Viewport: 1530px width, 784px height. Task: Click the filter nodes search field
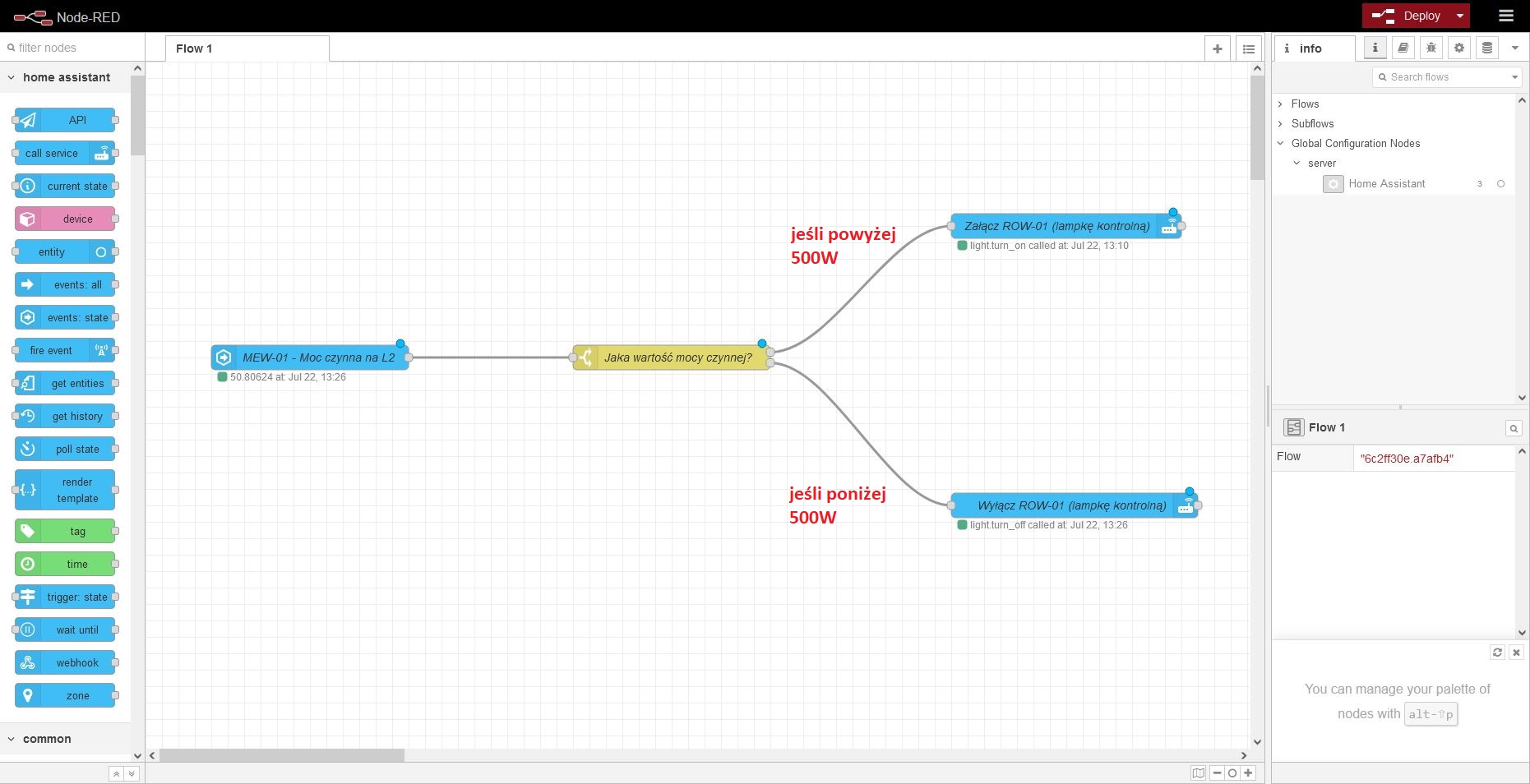74,48
